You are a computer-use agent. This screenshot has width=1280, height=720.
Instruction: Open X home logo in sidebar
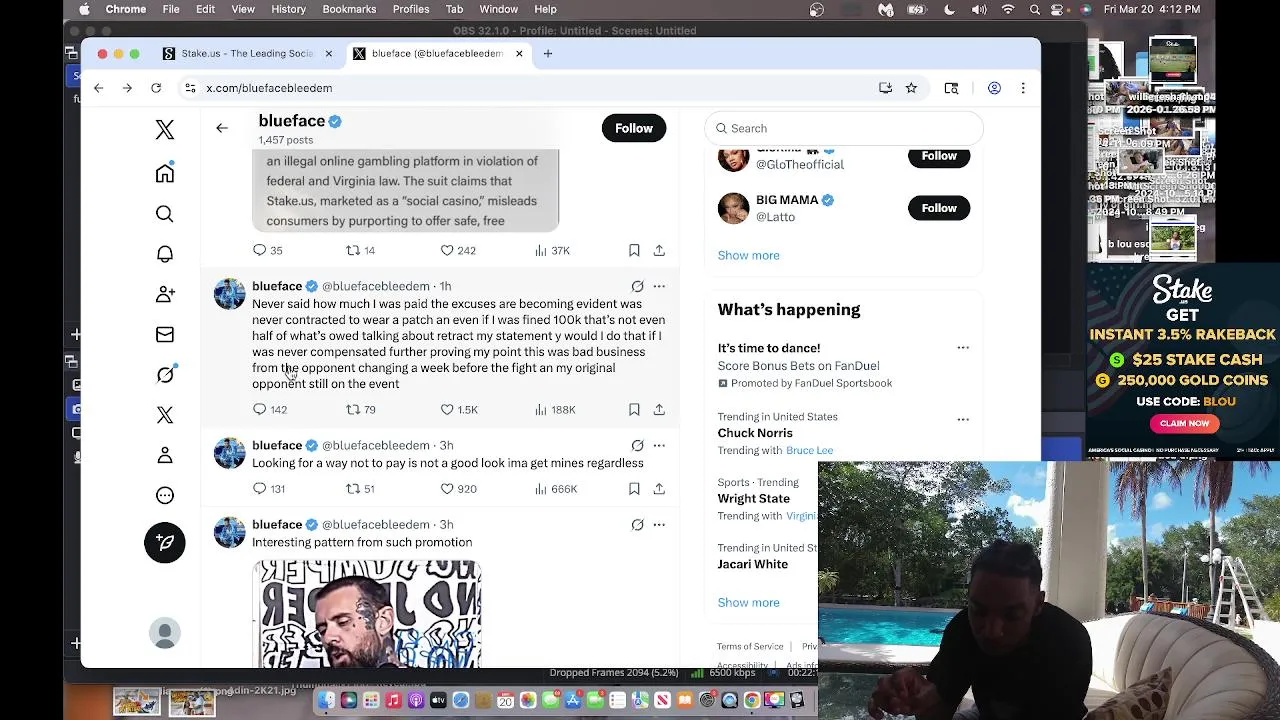pyautogui.click(x=165, y=129)
